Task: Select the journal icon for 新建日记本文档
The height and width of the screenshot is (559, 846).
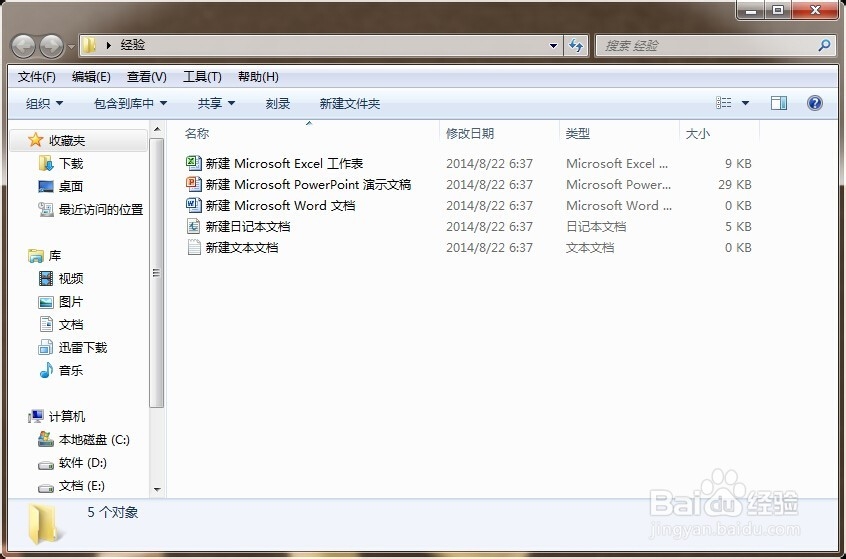Action: pos(194,226)
